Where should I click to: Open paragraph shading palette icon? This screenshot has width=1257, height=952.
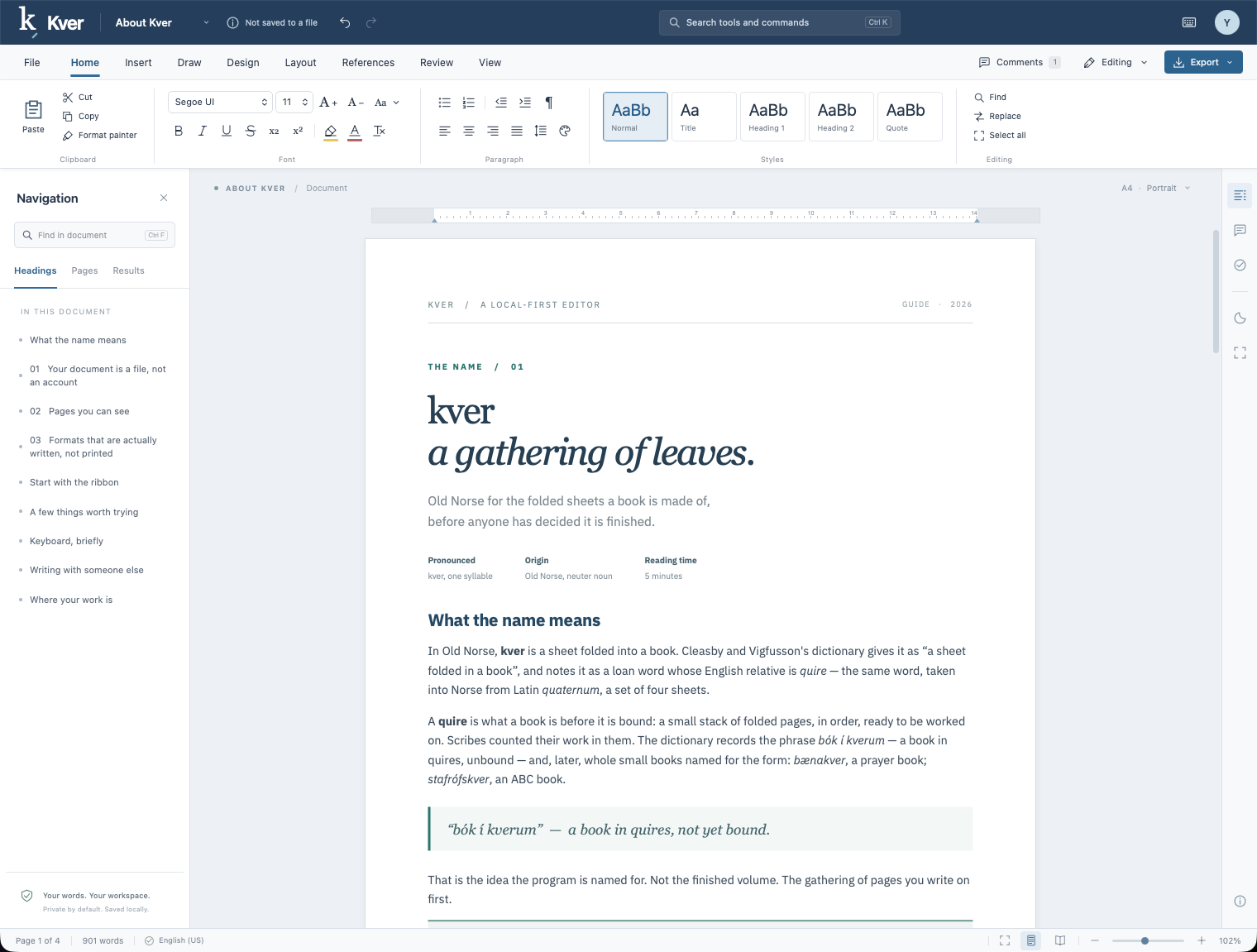565,131
